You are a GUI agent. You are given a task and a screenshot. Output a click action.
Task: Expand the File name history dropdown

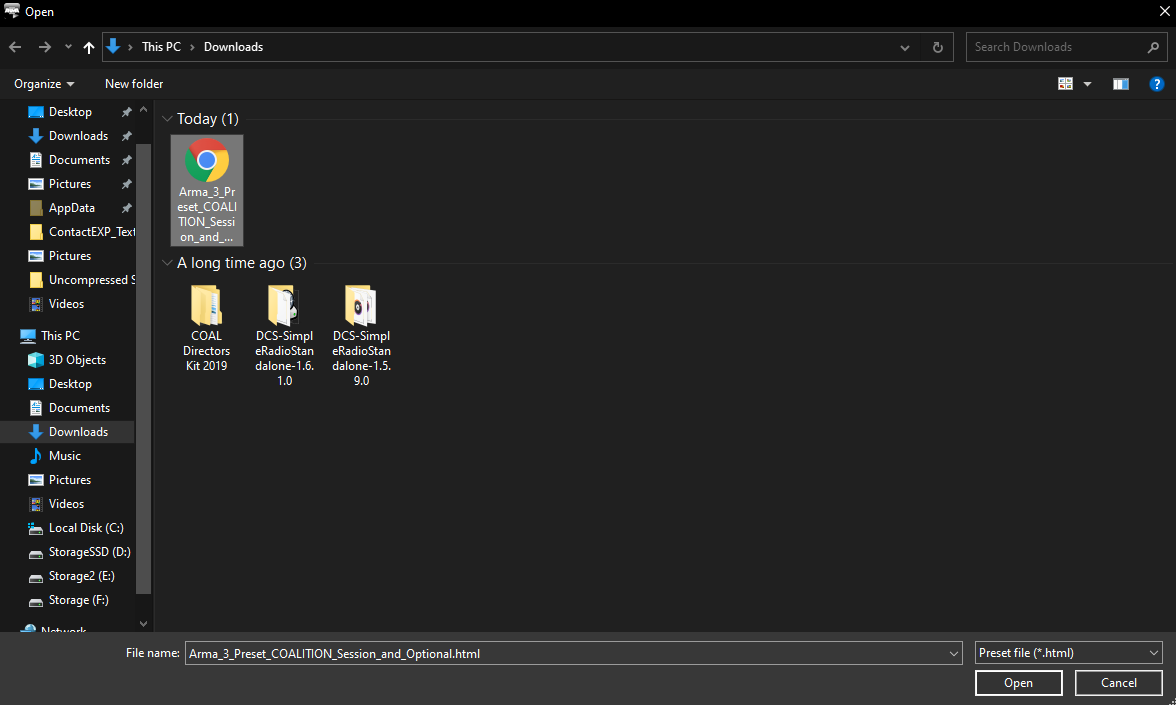click(x=953, y=653)
